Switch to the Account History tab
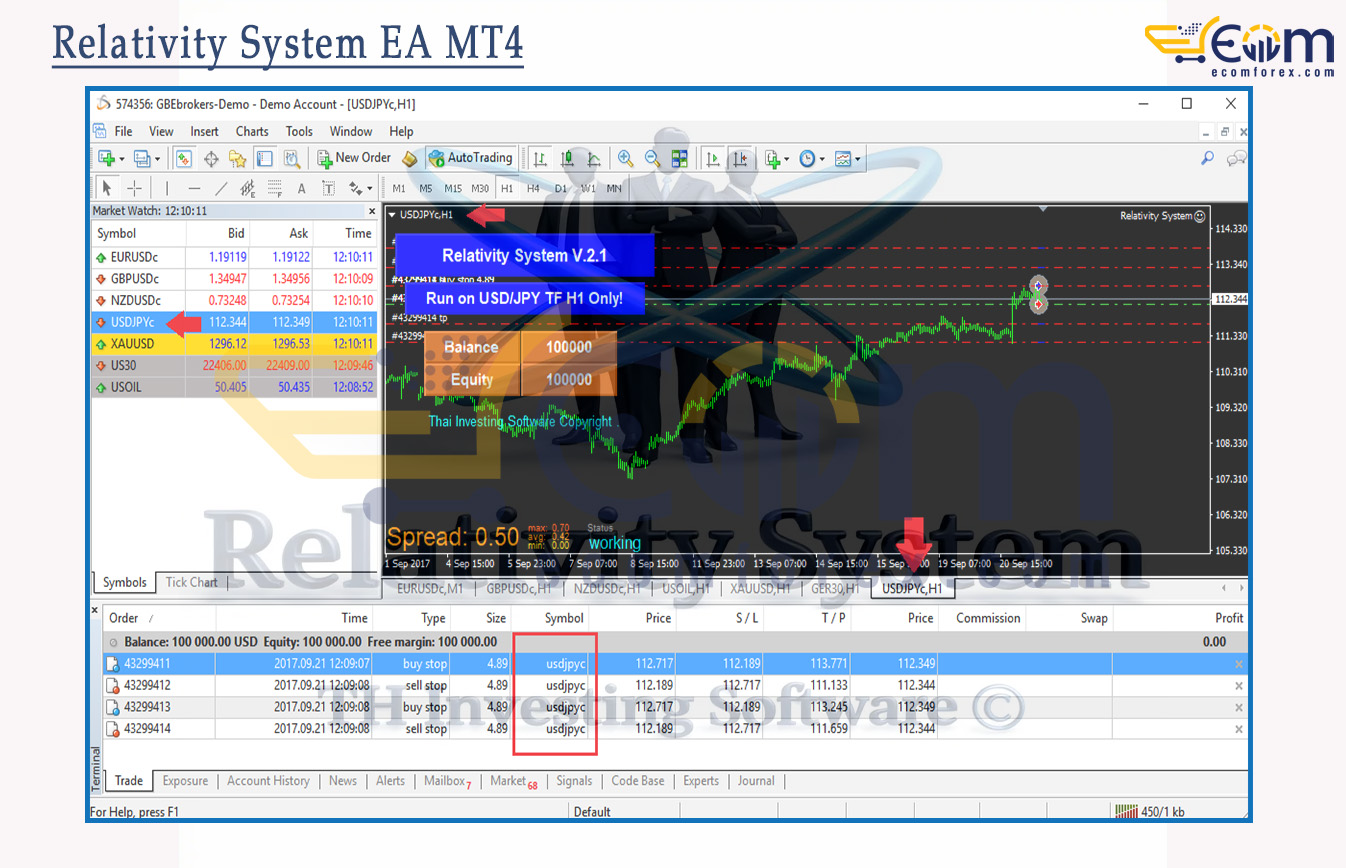Screen dimensions: 1346x868 pyautogui.click(x=268, y=781)
